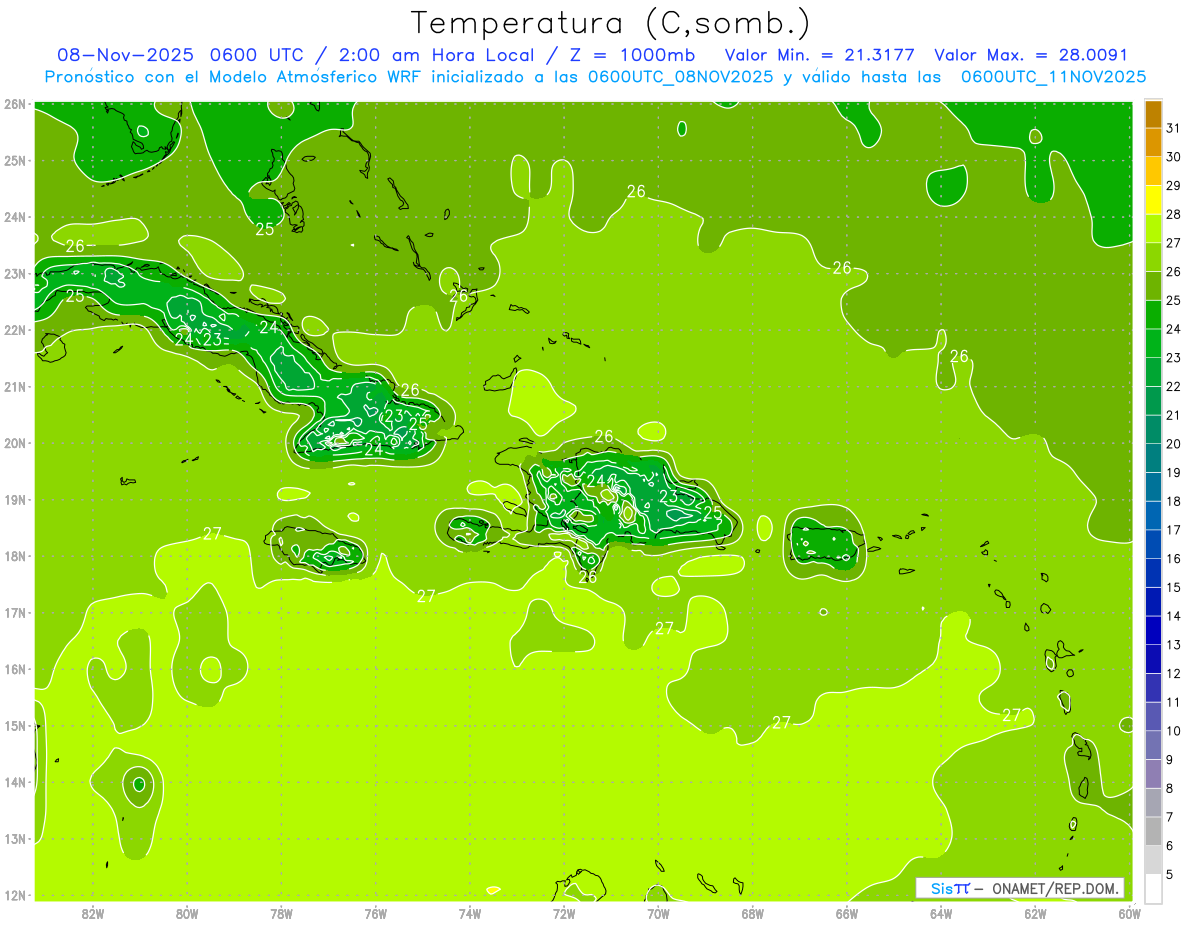Click the "31" label on the color scale

click(x=1173, y=128)
